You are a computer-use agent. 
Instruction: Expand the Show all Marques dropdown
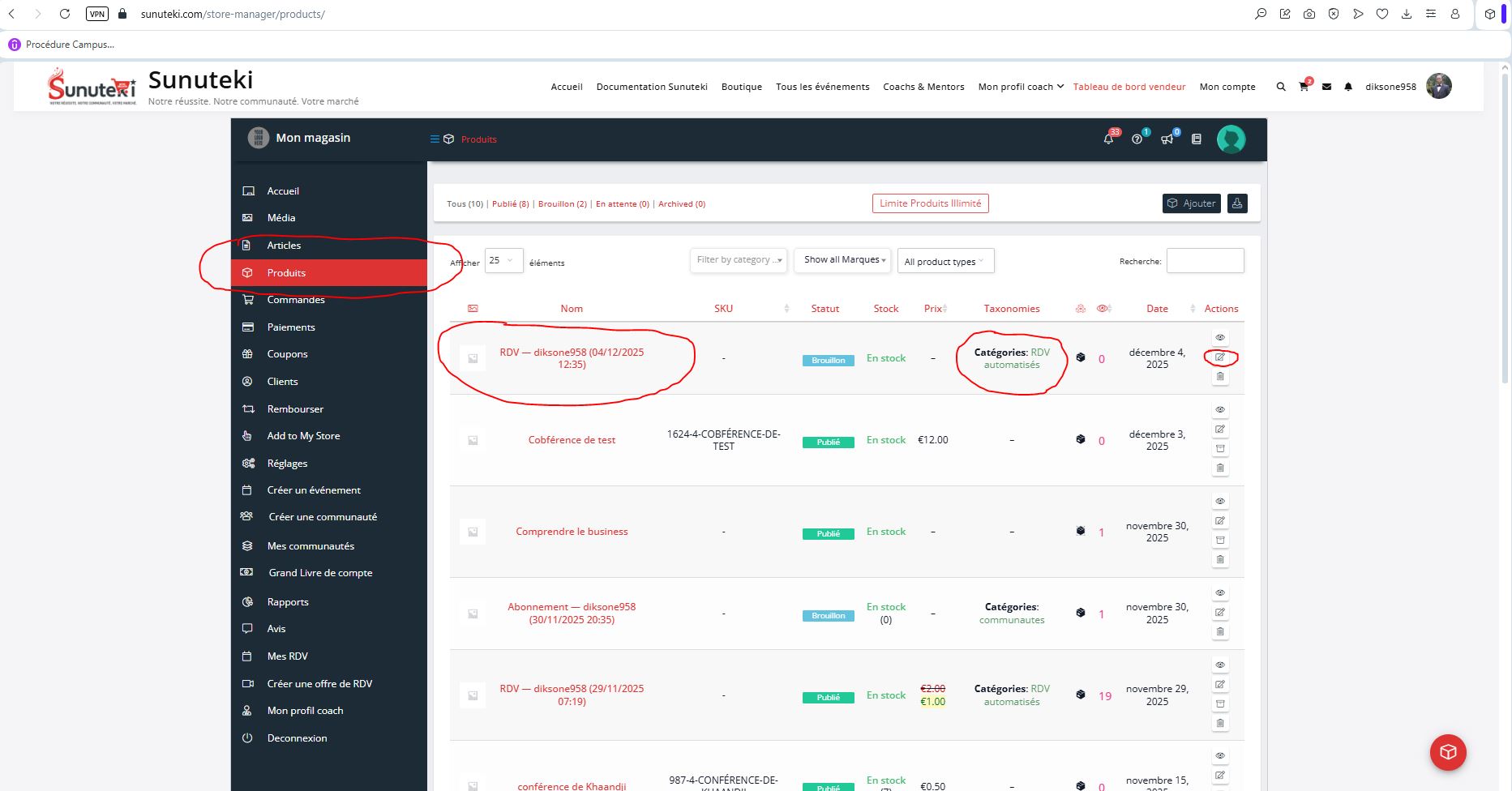pos(842,260)
